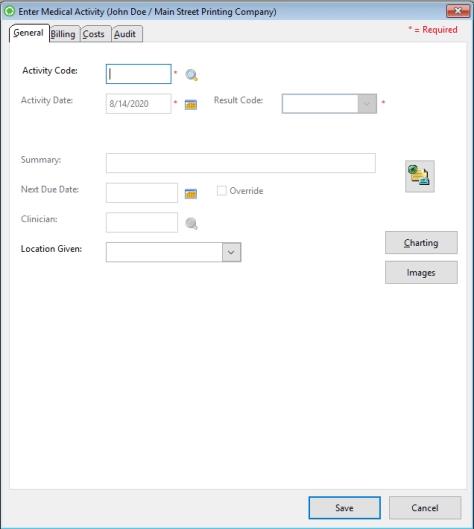Expand the Location Given dropdown

point(231,252)
